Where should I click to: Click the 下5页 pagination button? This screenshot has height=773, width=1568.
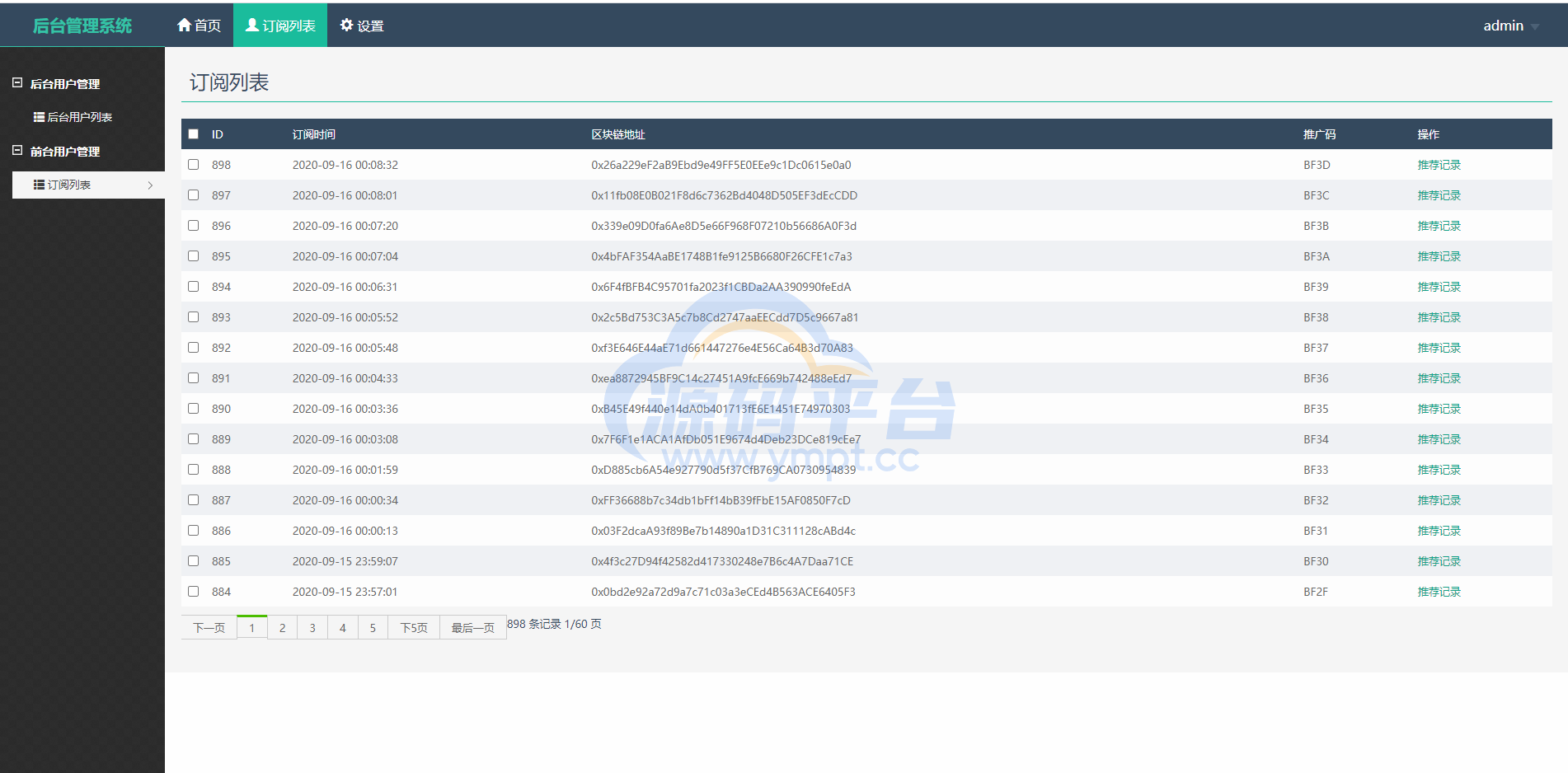click(x=414, y=627)
